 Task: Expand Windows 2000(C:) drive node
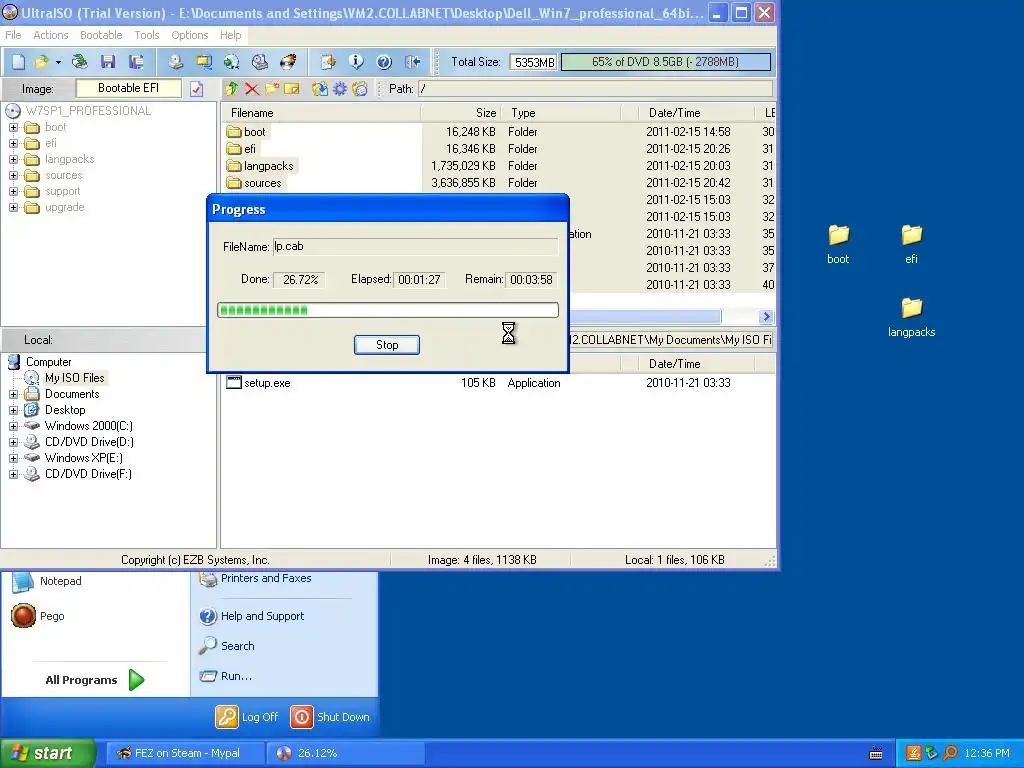(14, 426)
